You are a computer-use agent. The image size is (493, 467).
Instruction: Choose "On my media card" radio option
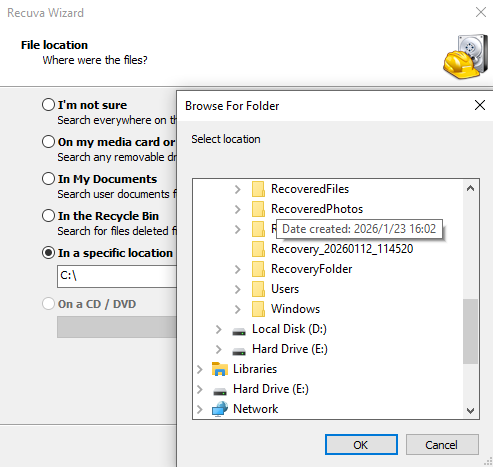(48, 142)
